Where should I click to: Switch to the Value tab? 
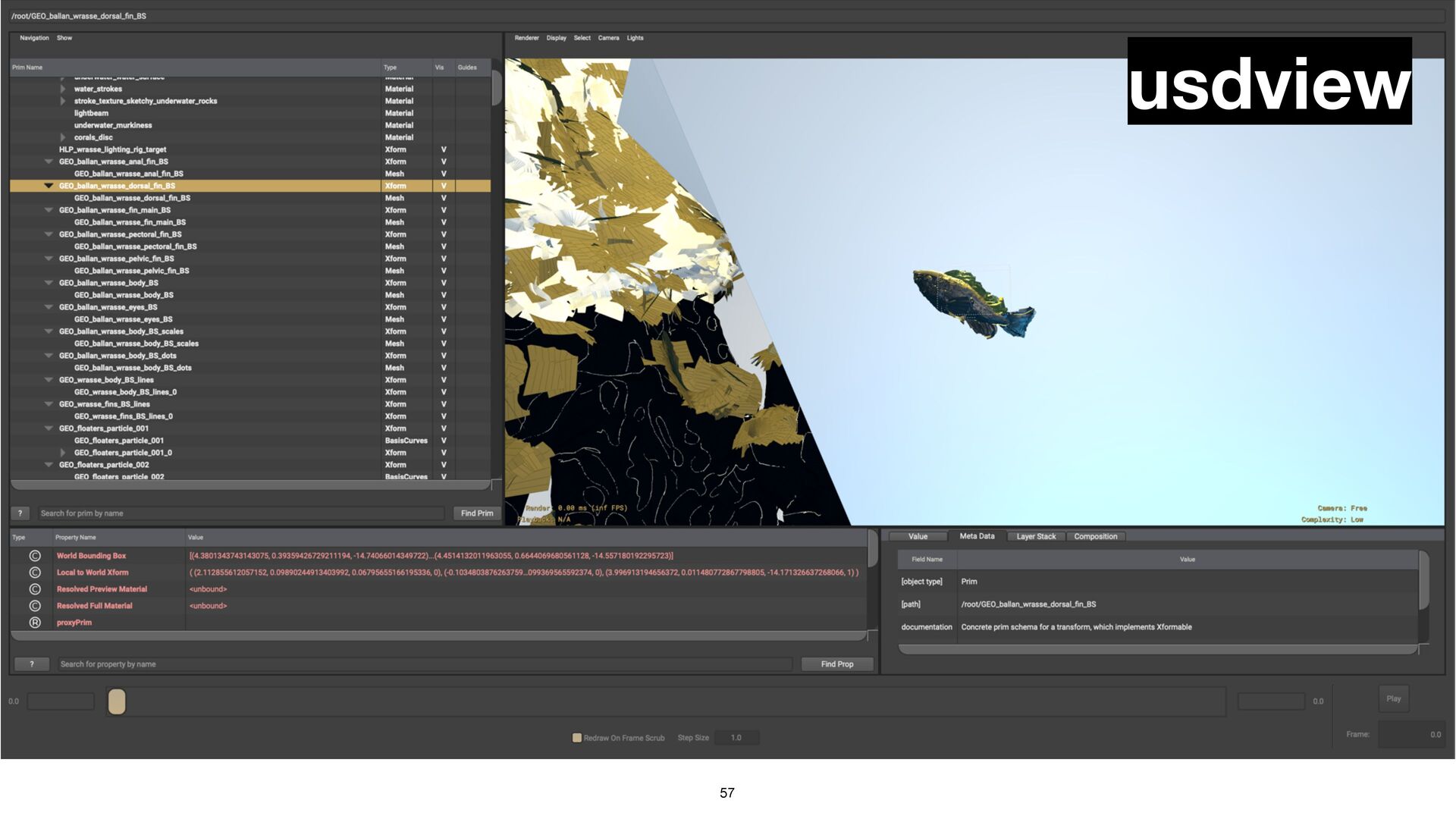(x=918, y=537)
